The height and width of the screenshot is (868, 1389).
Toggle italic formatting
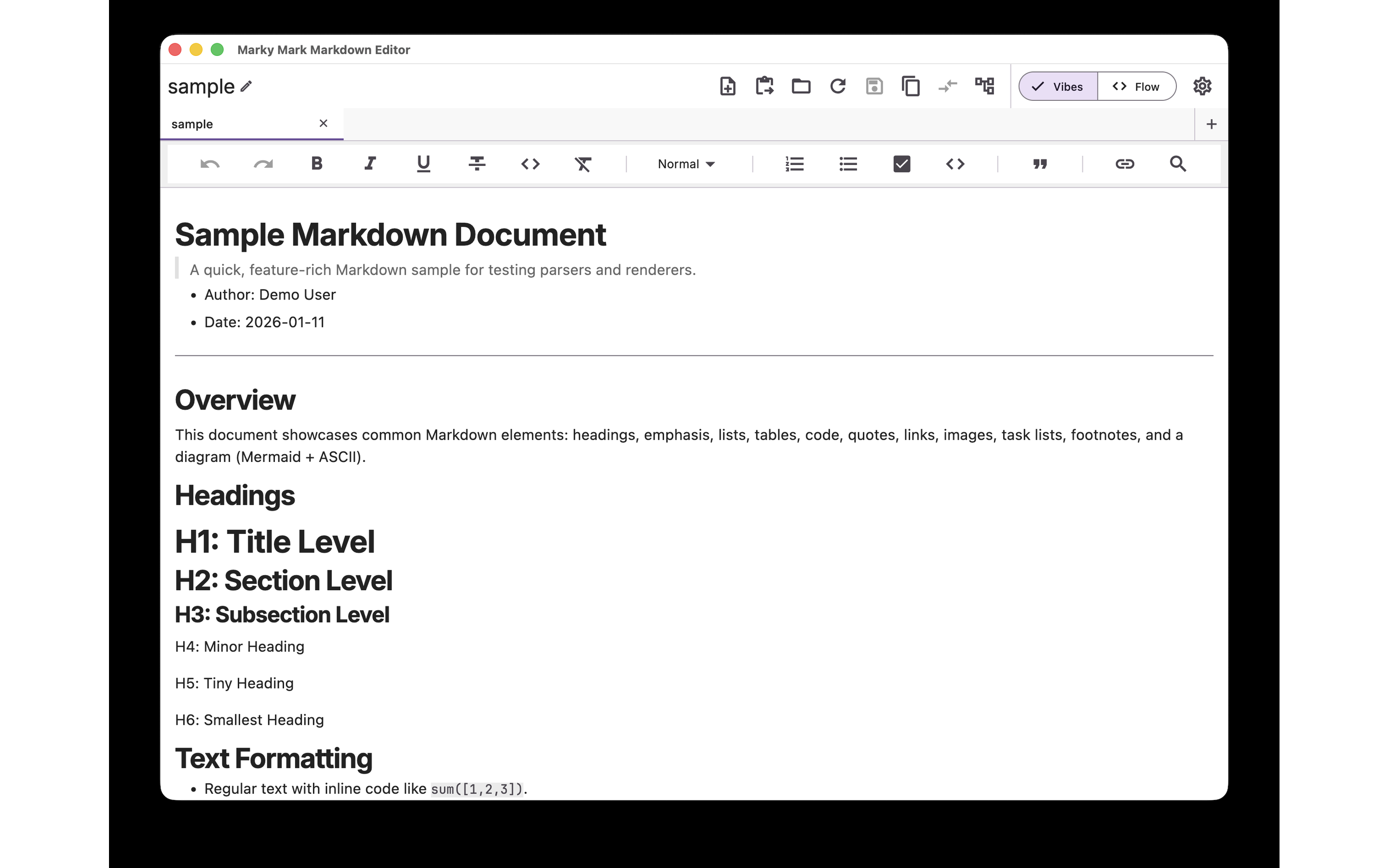tap(370, 163)
